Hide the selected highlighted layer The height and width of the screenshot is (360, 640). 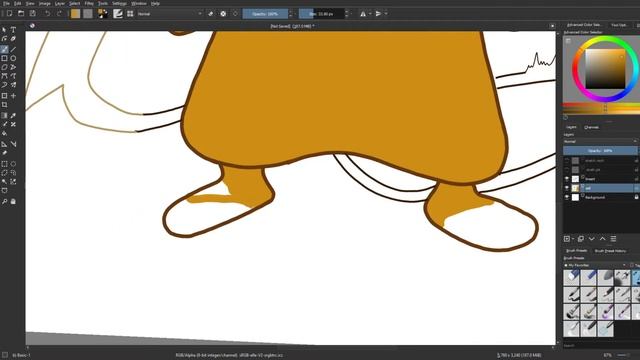(x=567, y=188)
